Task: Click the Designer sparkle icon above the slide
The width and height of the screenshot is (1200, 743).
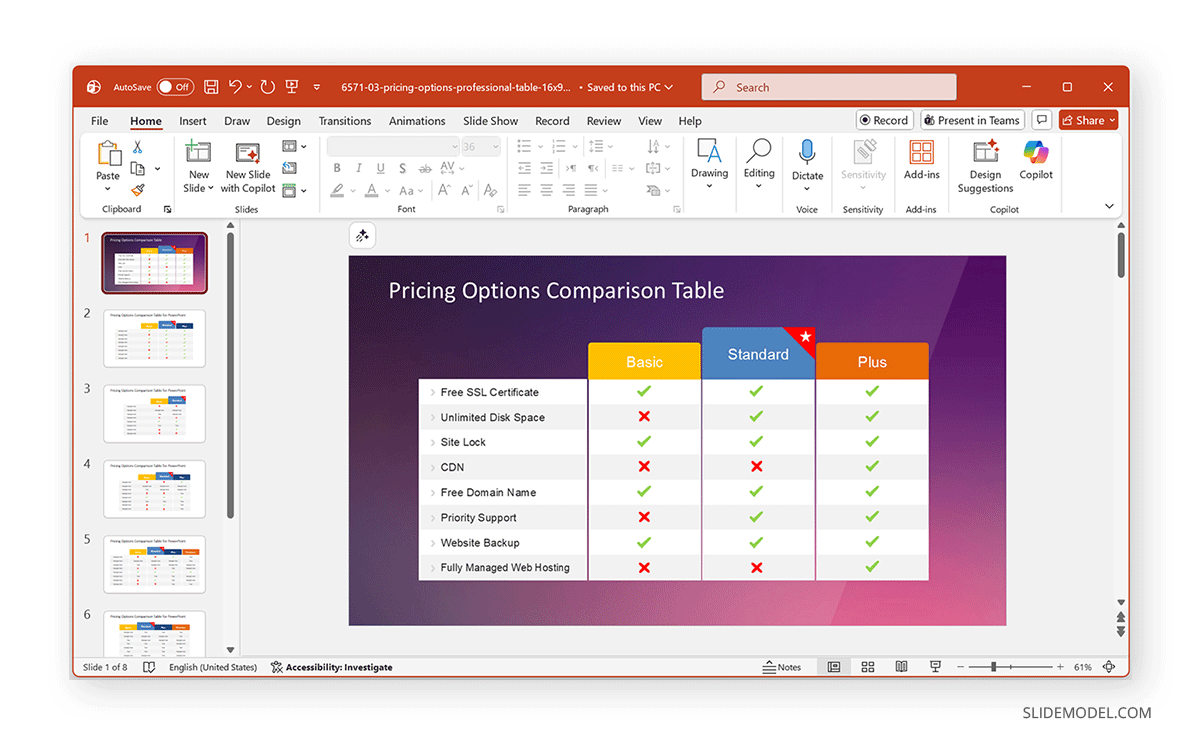Action: tap(362, 234)
